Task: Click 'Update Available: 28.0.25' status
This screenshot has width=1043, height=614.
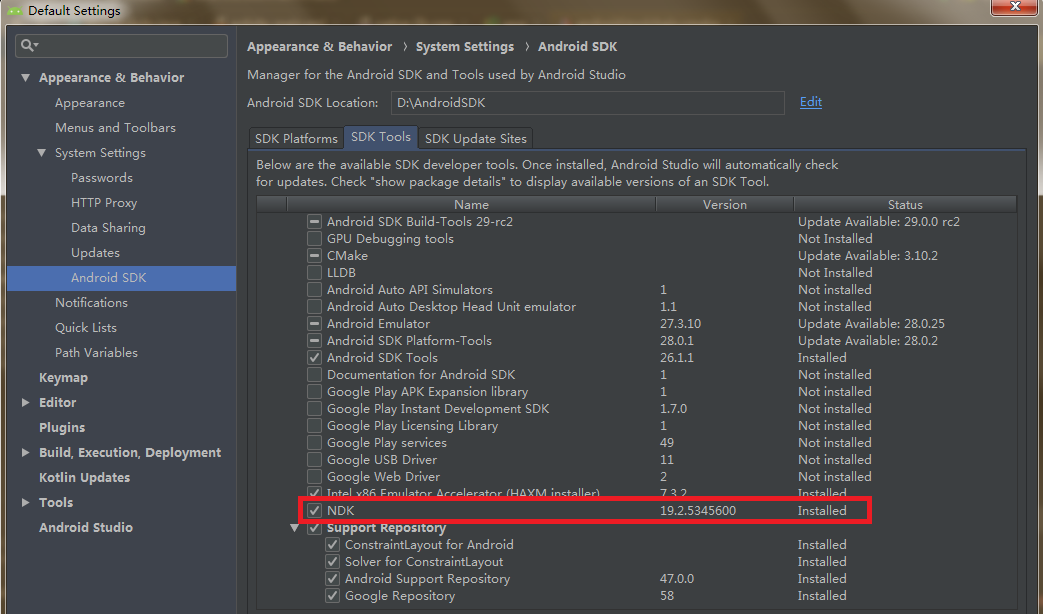Action: tap(871, 323)
